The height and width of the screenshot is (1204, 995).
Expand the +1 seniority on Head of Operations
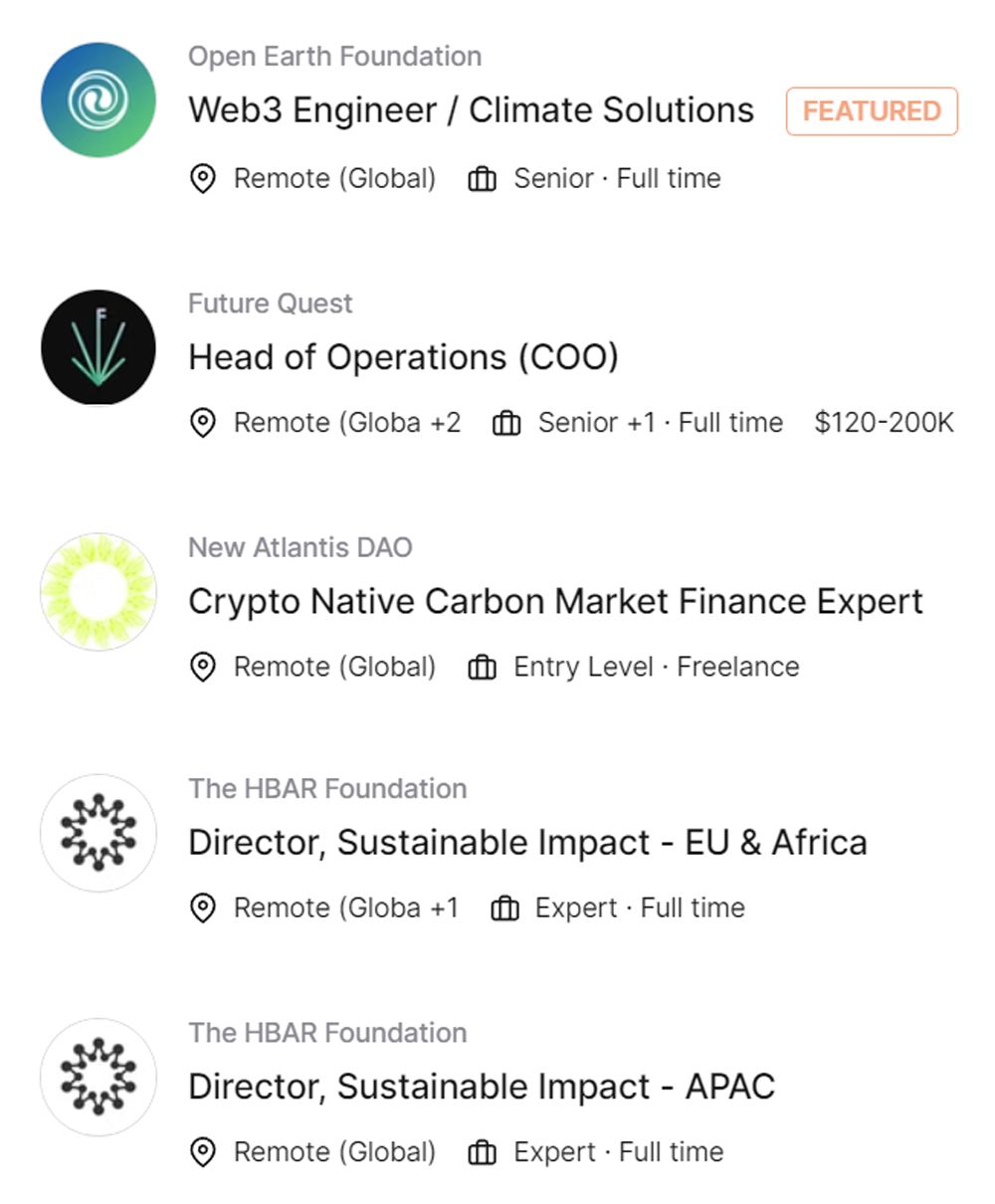click(641, 423)
